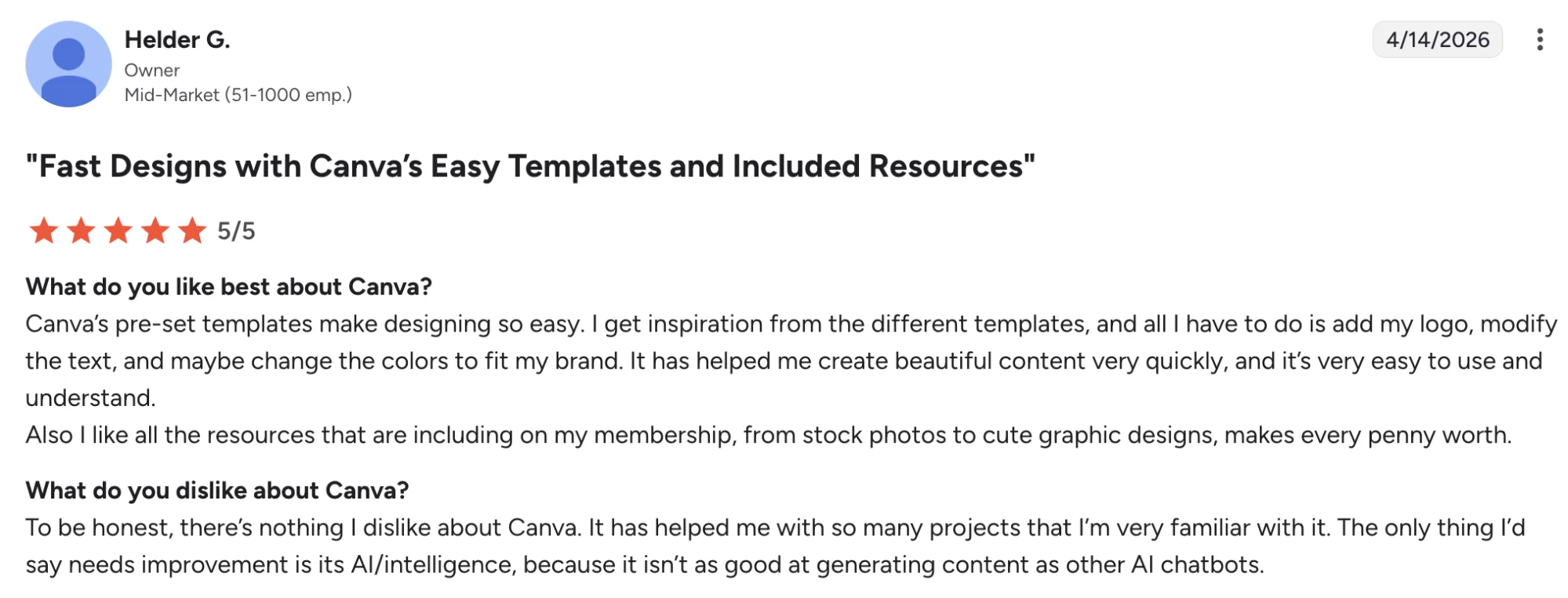Click the middle star of the rating bar
This screenshot has width=1568, height=598.
click(x=118, y=230)
